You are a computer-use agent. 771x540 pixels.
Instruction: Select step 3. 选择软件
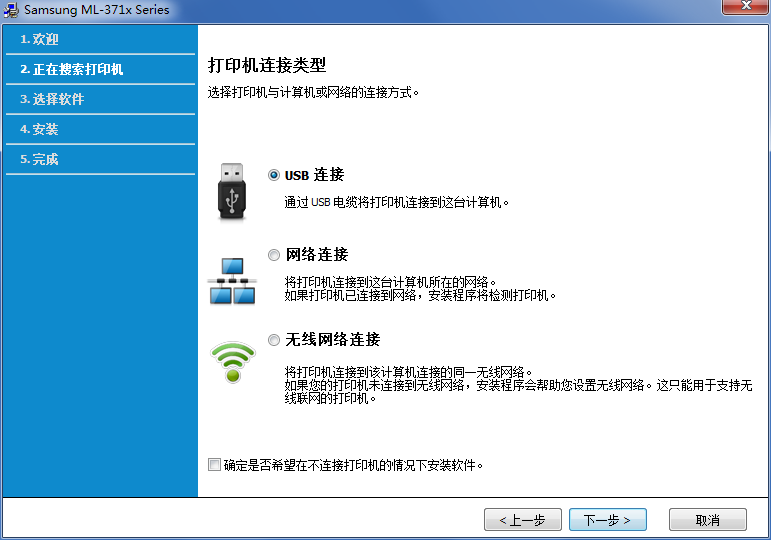100,99
